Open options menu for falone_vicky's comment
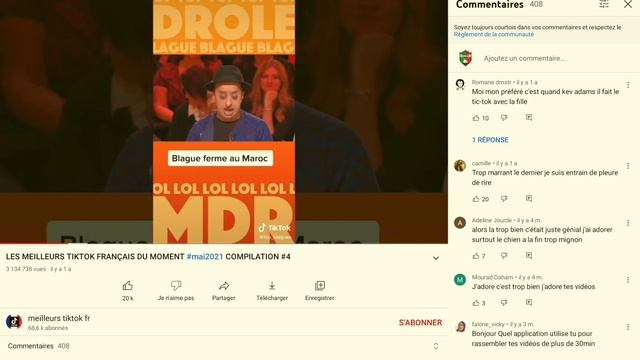The image size is (640, 360). click(x=628, y=327)
